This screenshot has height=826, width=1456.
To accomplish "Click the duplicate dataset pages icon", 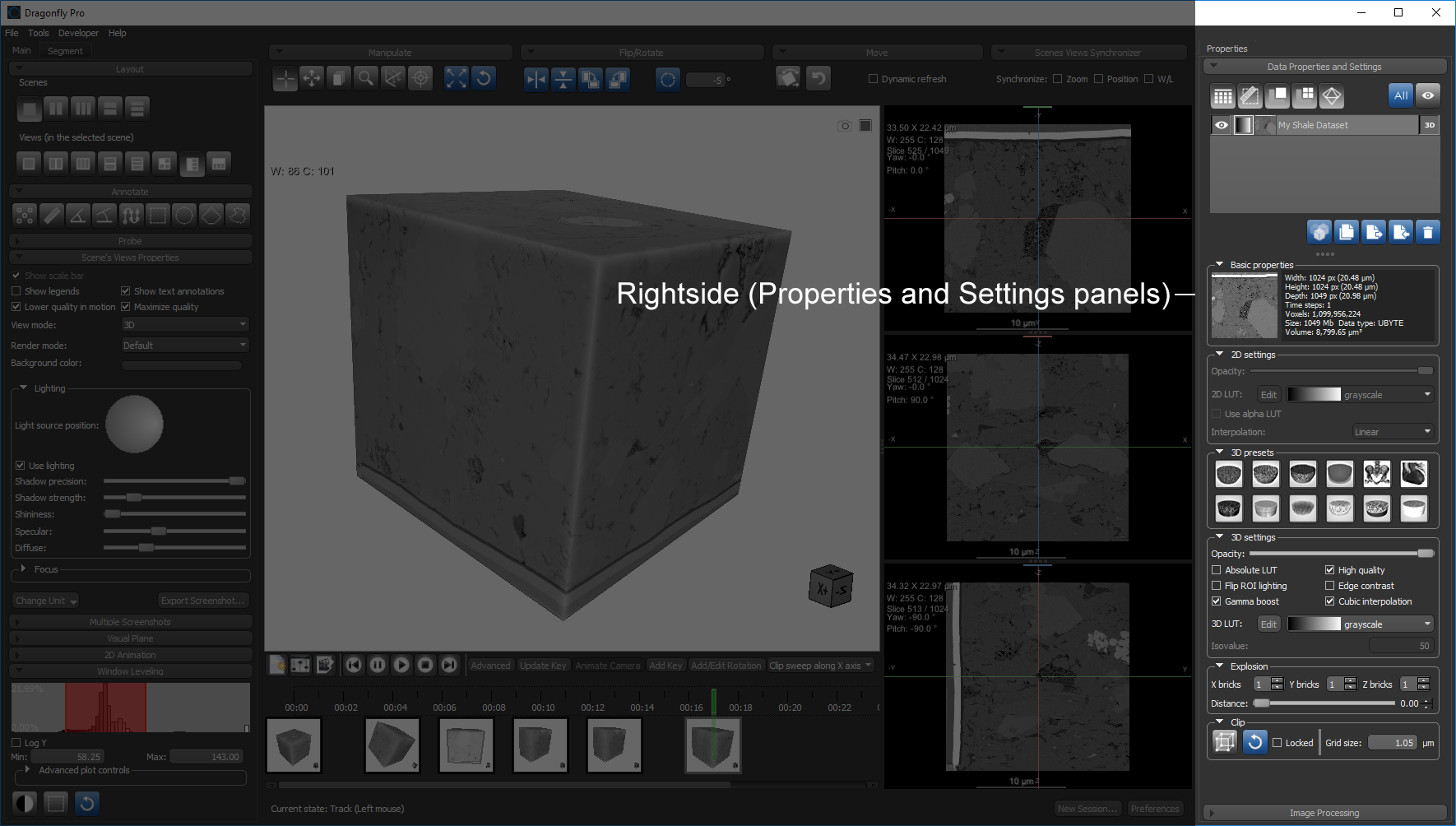I will (1347, 233).
